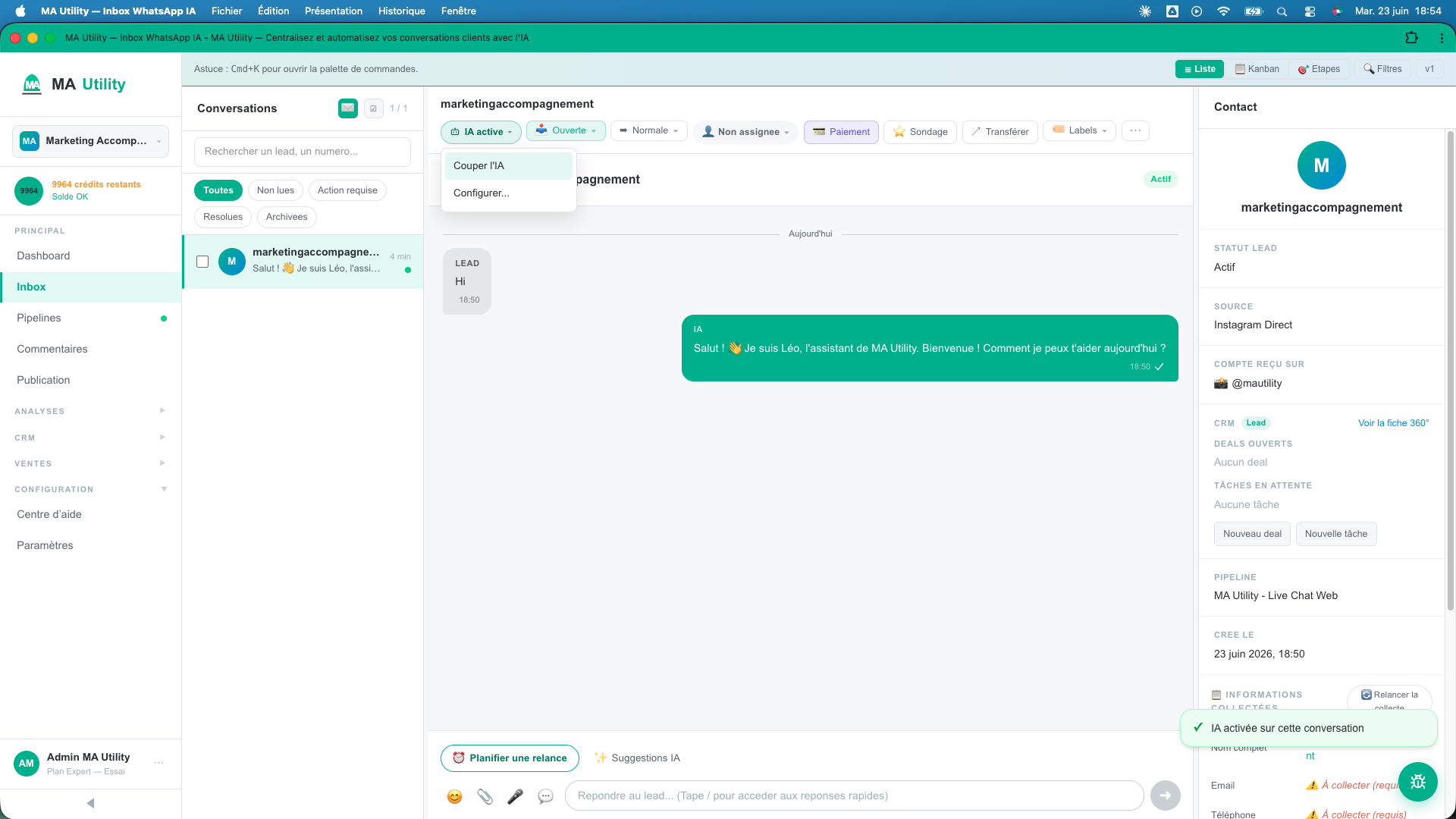Click Planifier une relance button
1456x819 pixels.
coord(510,758)
